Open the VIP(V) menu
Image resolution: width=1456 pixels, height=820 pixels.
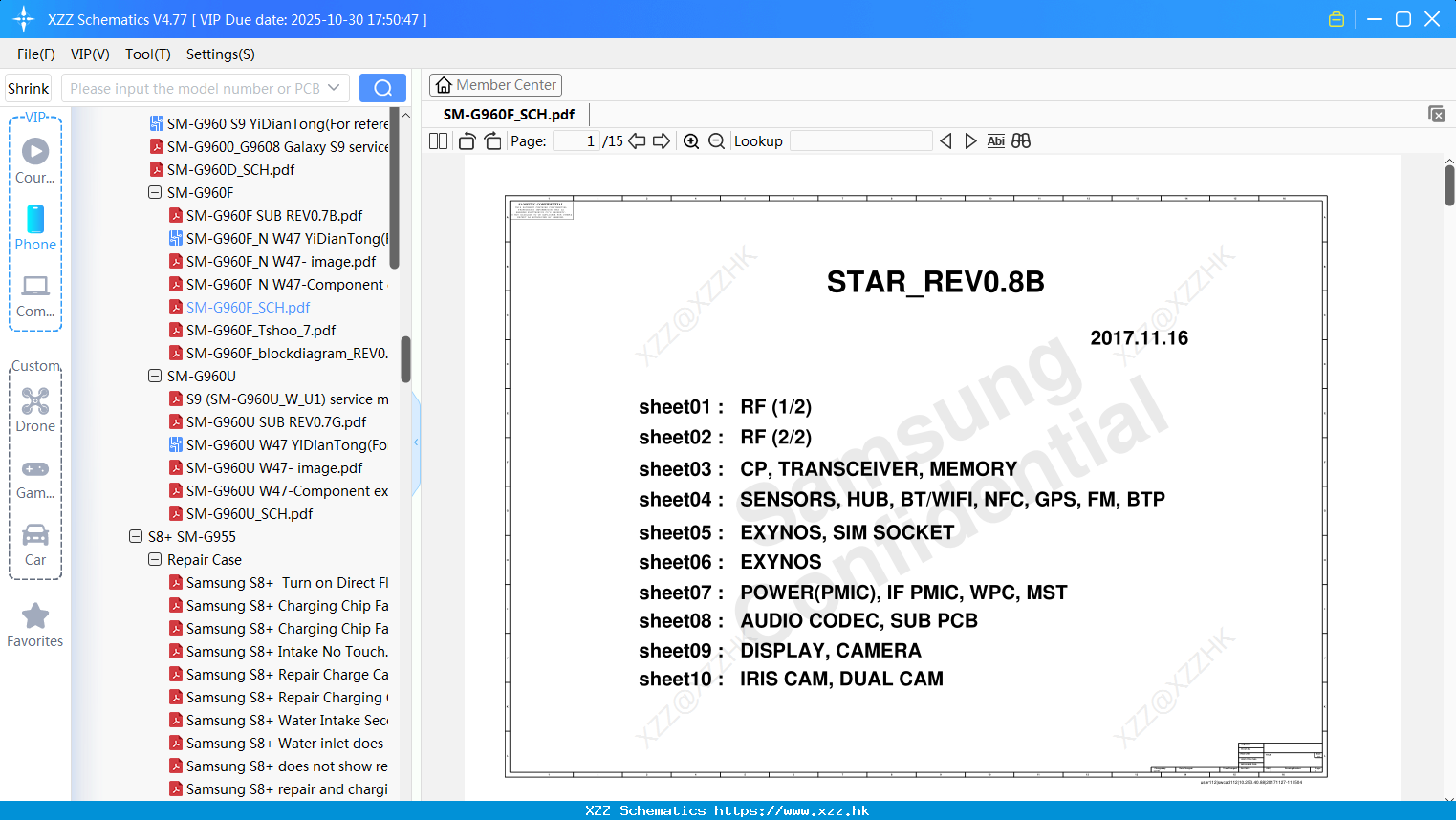pos(90,54)
